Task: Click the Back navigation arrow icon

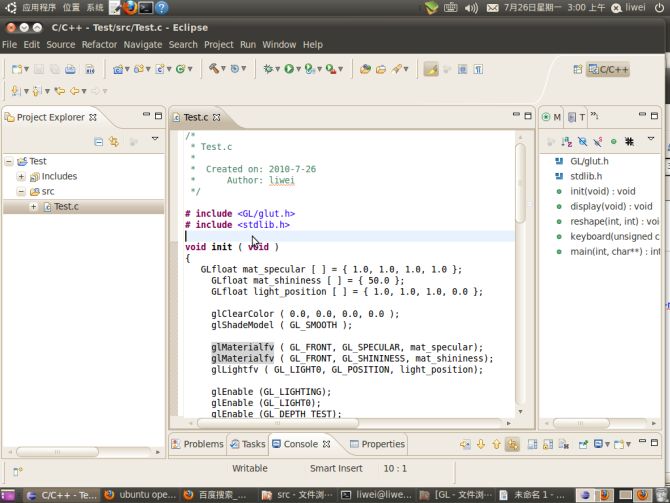Action: [75, 91]
